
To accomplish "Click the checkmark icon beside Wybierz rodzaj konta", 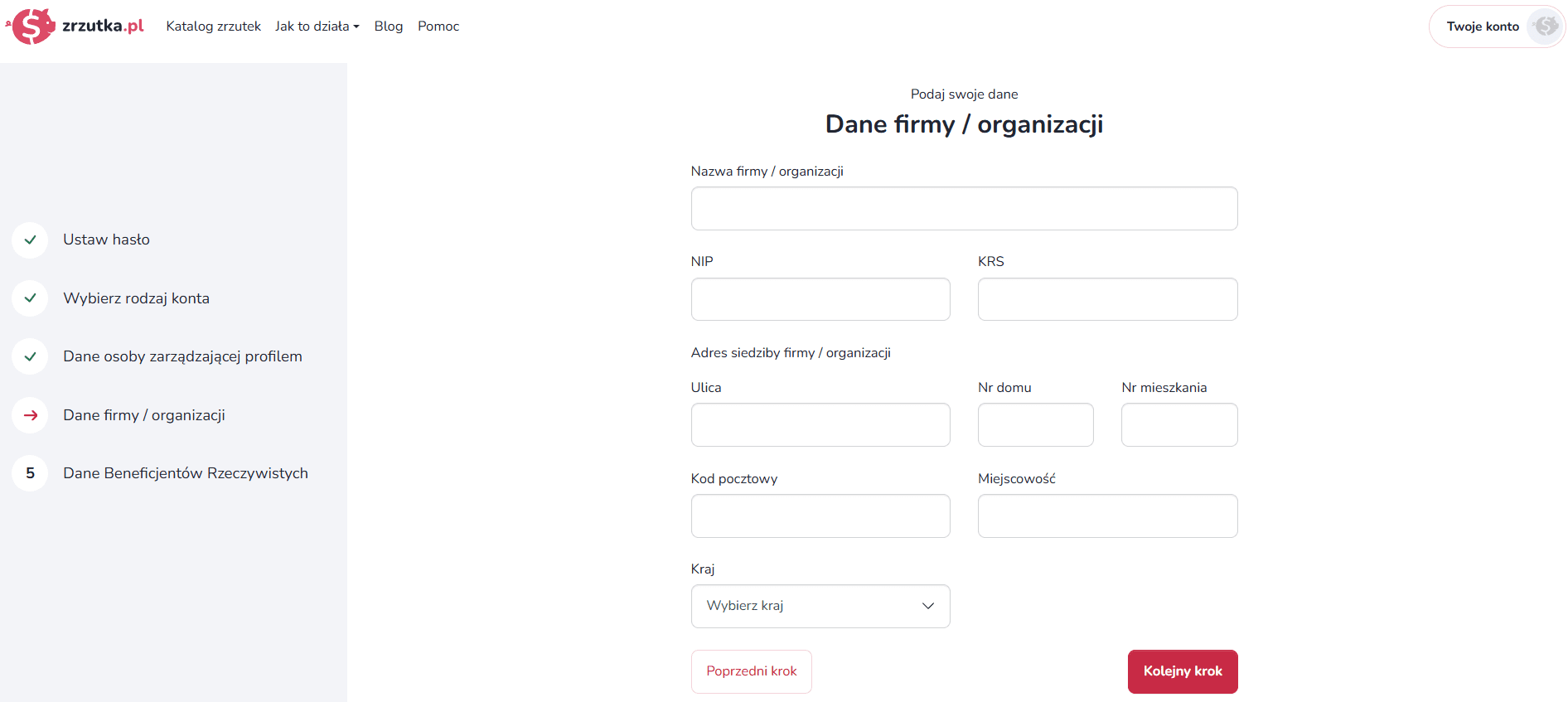I will [30, 298].
